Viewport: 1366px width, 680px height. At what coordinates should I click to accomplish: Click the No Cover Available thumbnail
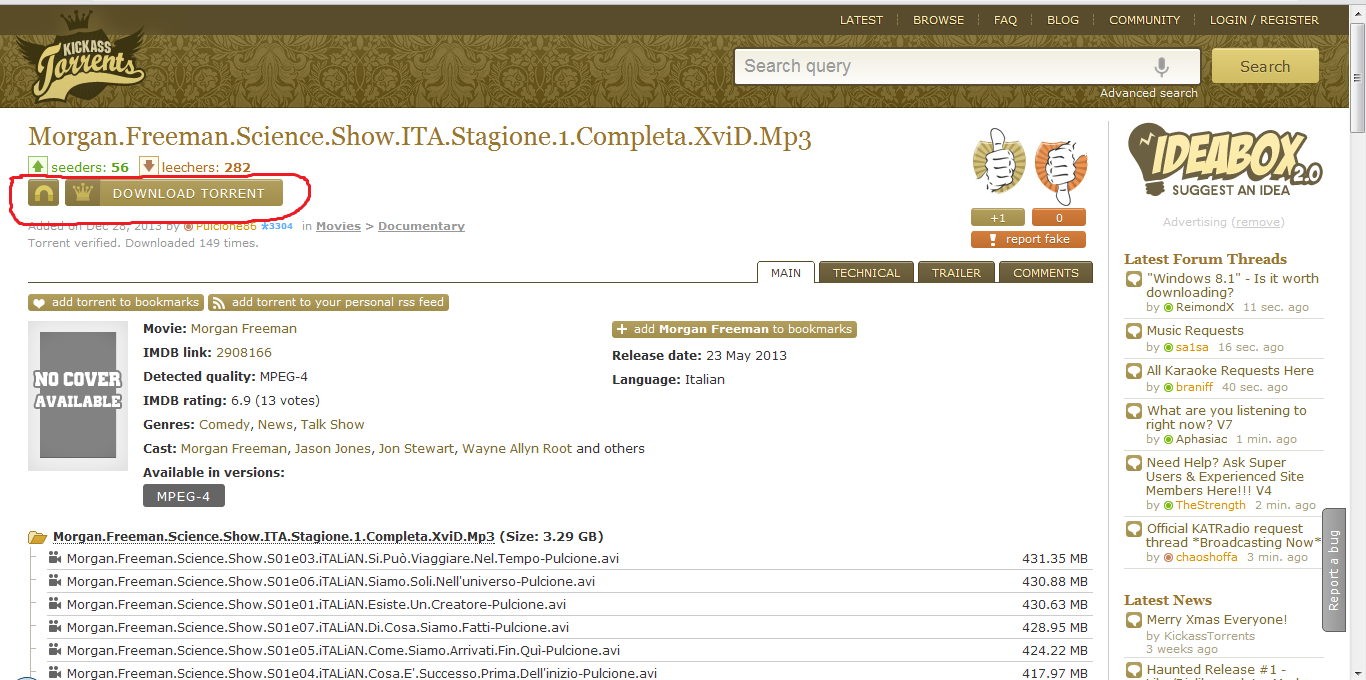[78, 396]
